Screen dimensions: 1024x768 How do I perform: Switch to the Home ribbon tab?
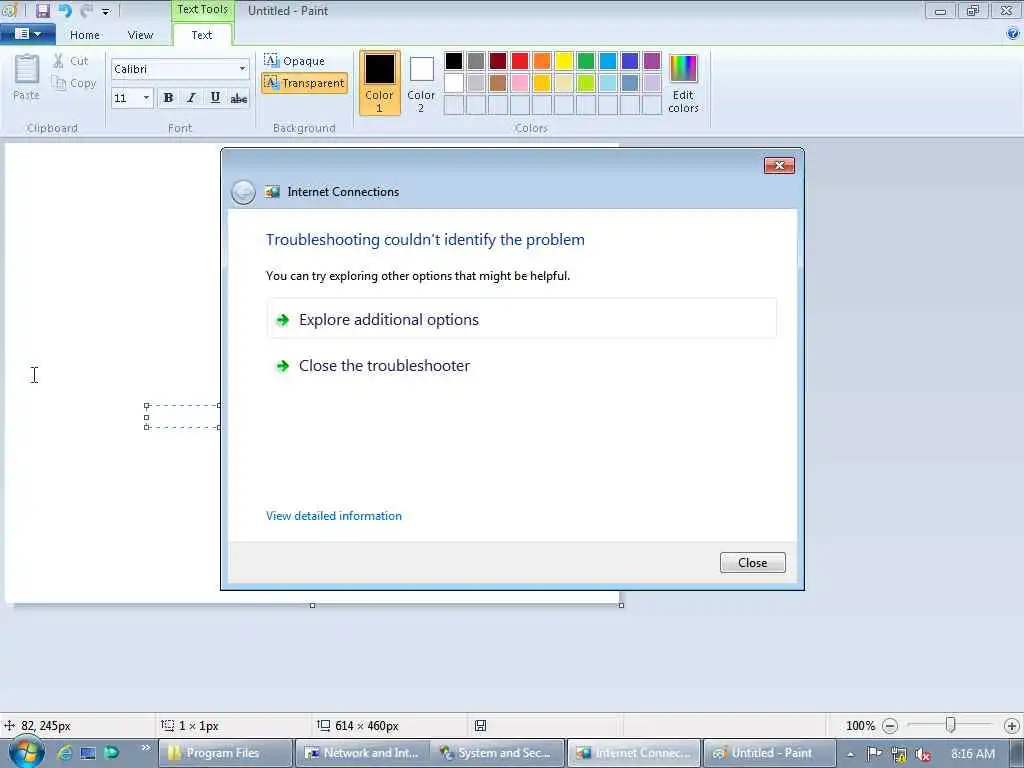point(85,35)
